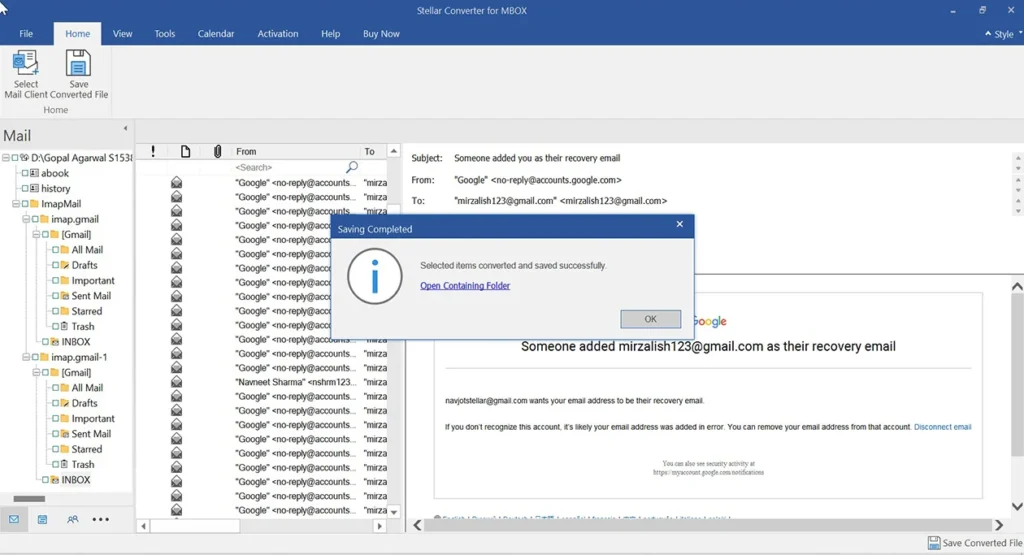Switch to the View ribbon tab

pos(122,34)
